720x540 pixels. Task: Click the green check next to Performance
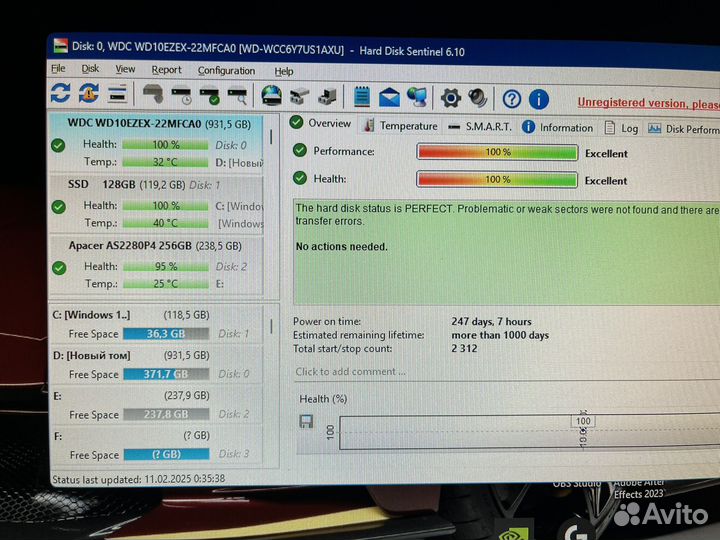pos(300,150)
